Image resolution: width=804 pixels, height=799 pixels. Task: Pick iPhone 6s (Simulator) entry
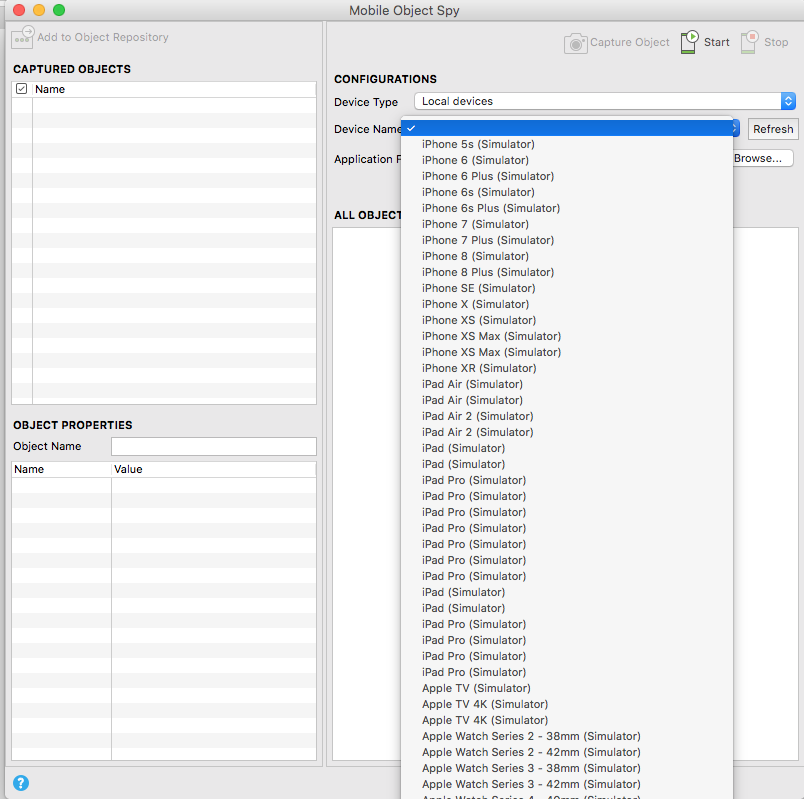click(567, 192)
